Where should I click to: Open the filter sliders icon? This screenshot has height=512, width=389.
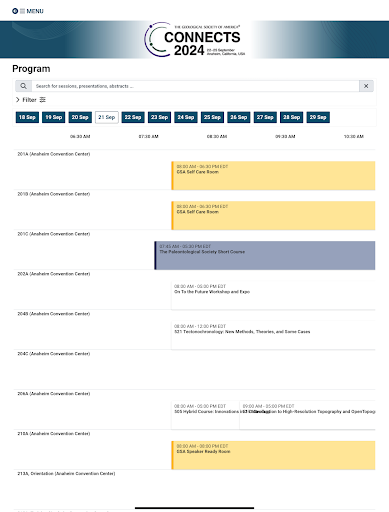(x=43, y=100)
